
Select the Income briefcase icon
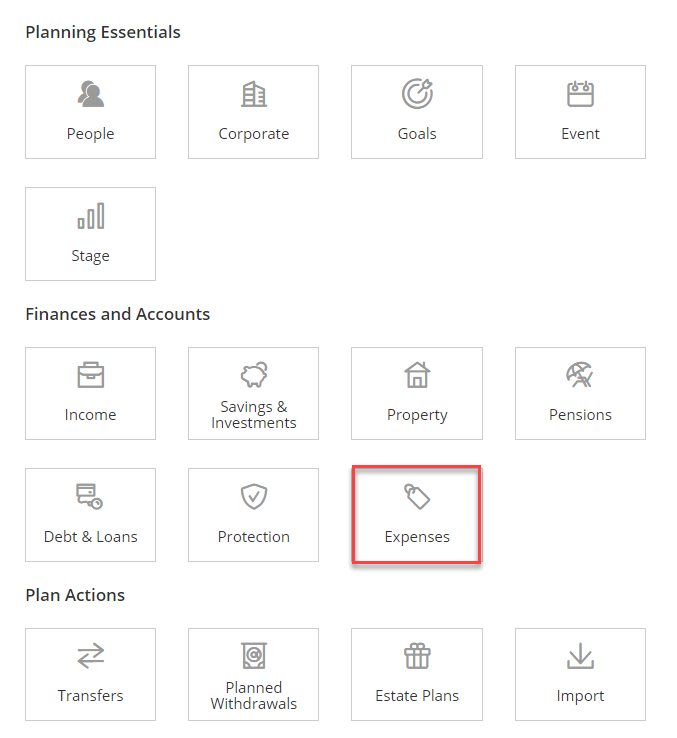point(90,375)
